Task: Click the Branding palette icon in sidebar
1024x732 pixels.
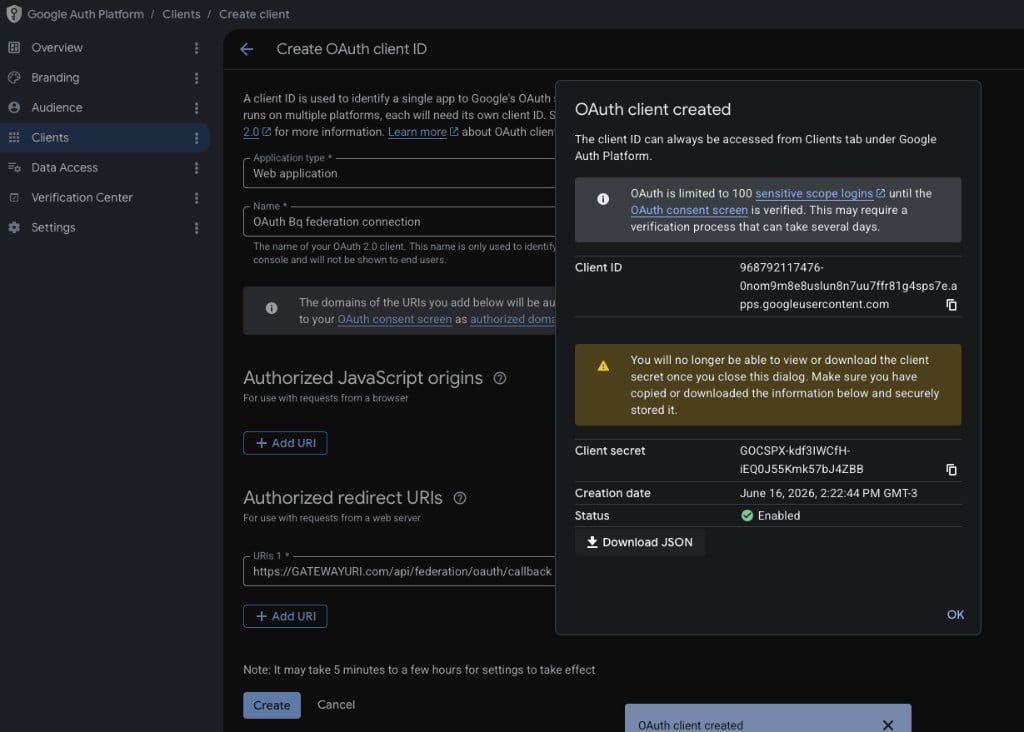Action: 14,78
